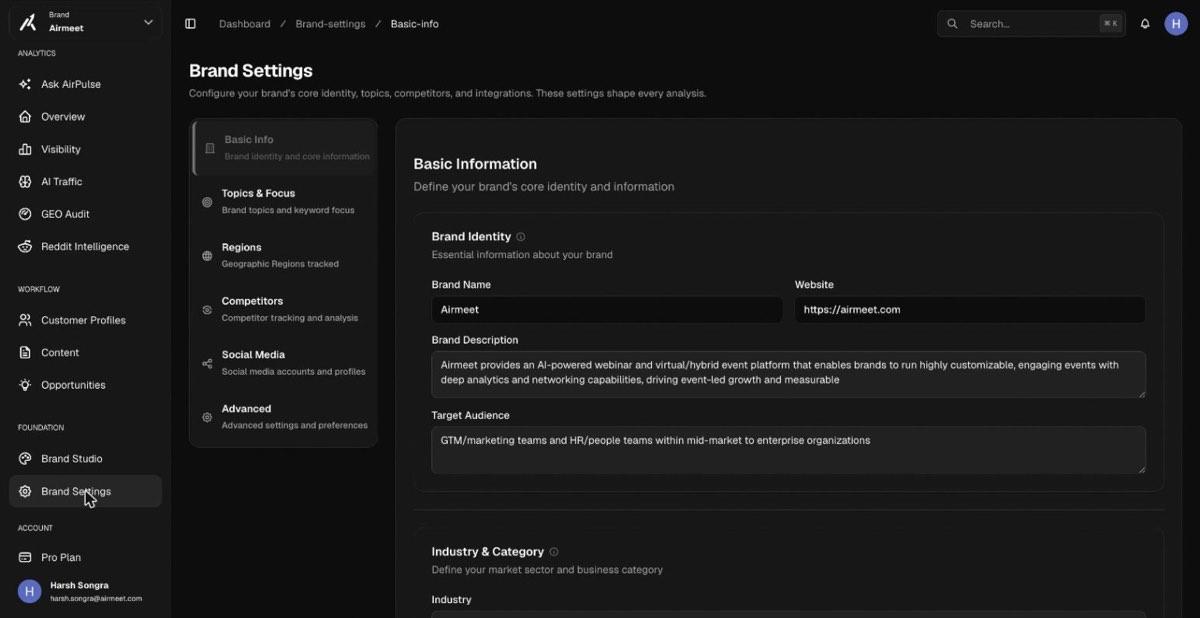The width and height of the screenshot is (1200, 618).
Task: Go to Dashboard breadcrumb link
Action: tap(245, 24)
